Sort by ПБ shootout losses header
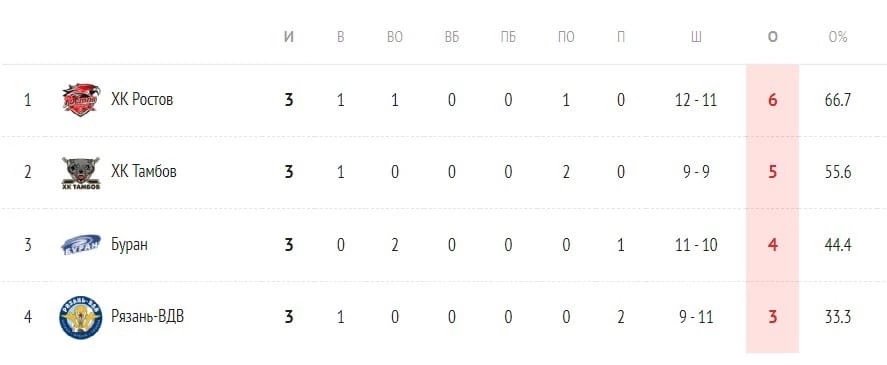 [508, 37]
